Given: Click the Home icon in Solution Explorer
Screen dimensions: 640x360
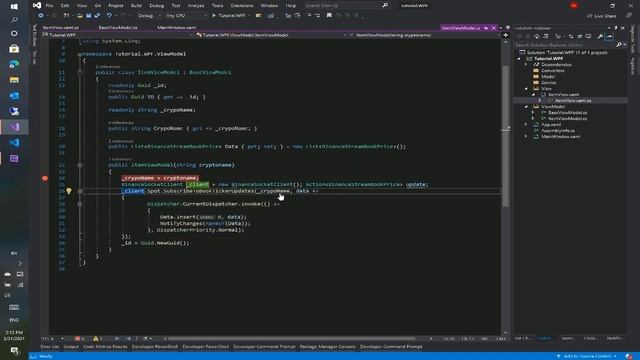Looking at the screenshot, I should click(536, 36).
